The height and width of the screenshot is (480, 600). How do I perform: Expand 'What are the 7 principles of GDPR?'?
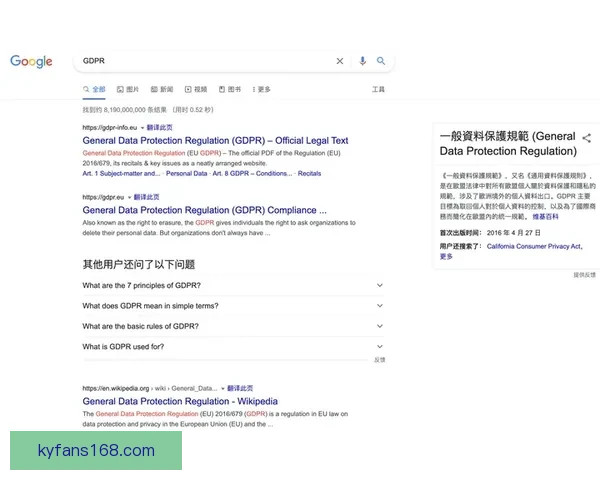(x=233, y=285)
